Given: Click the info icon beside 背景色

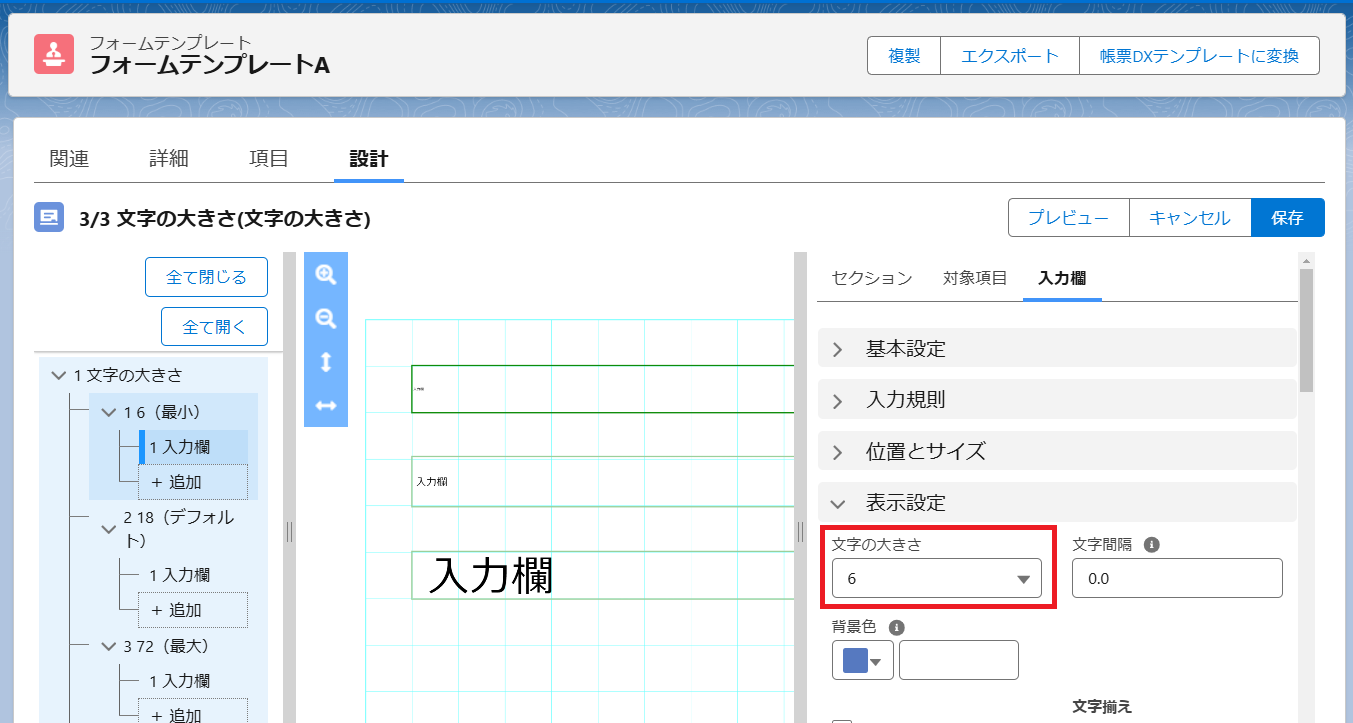Looking at the screenshot, I should [896, 627].
